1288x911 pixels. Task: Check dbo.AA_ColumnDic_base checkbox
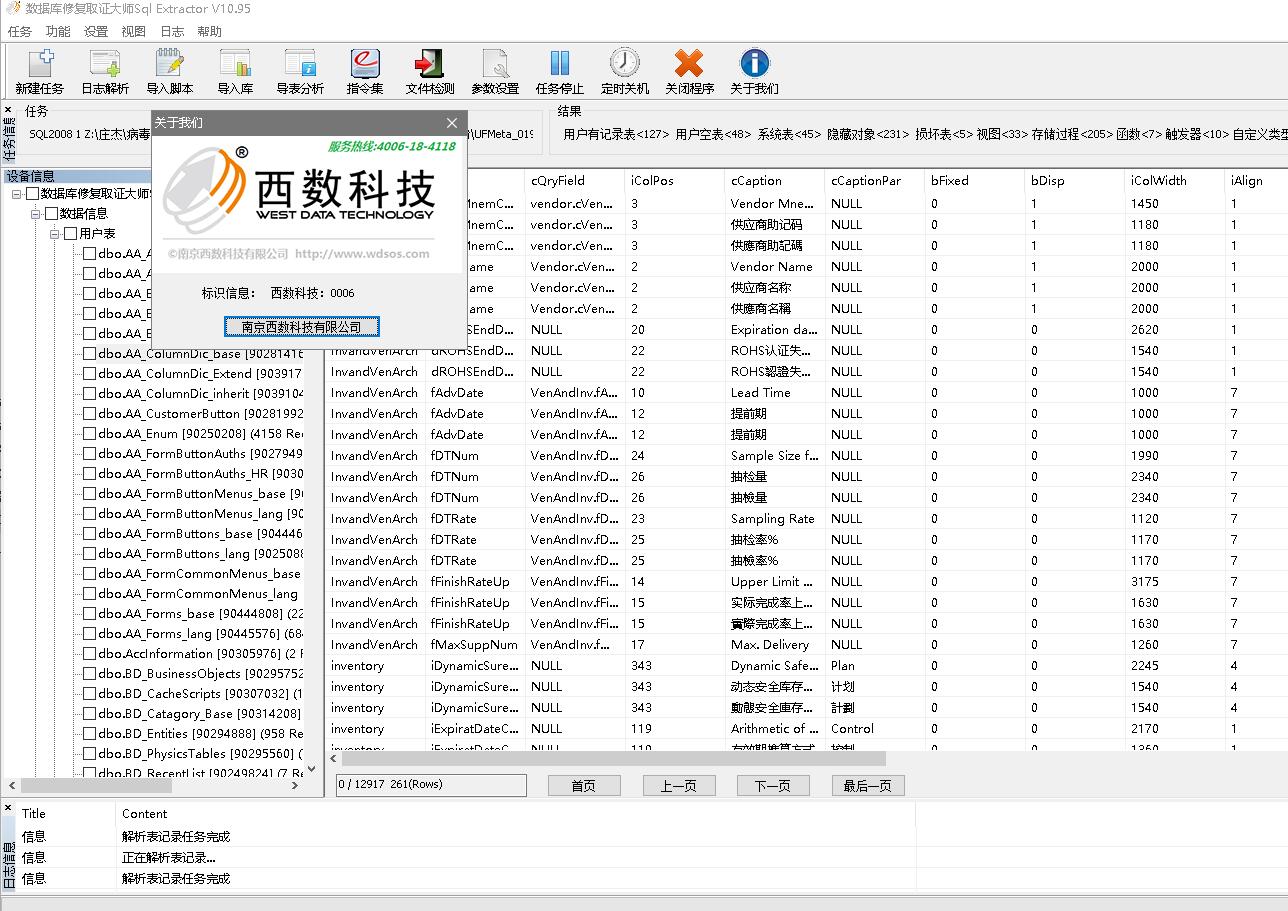pyautogui.click(x=89, y=353)
